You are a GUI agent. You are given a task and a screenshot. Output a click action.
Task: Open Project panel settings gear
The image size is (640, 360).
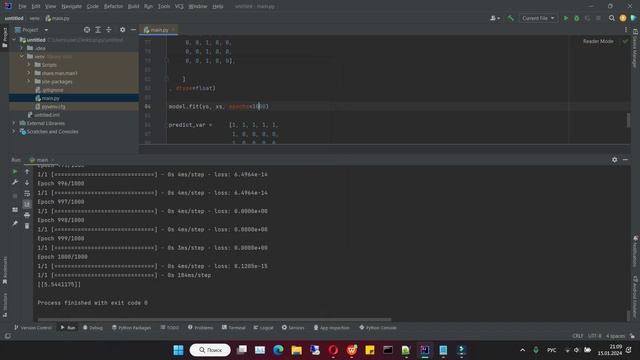pos(122,30)
